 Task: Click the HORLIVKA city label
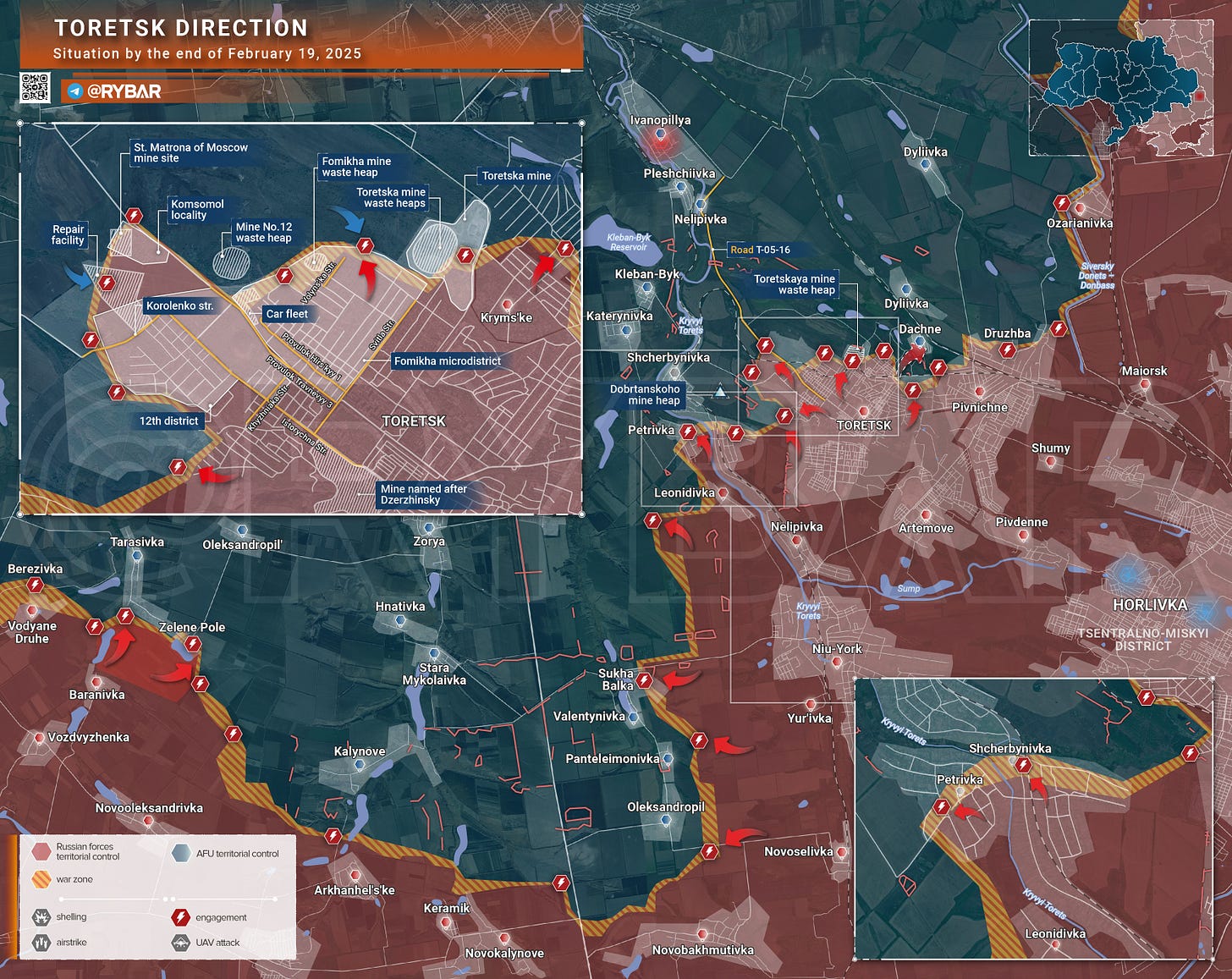coord(1150,605)
